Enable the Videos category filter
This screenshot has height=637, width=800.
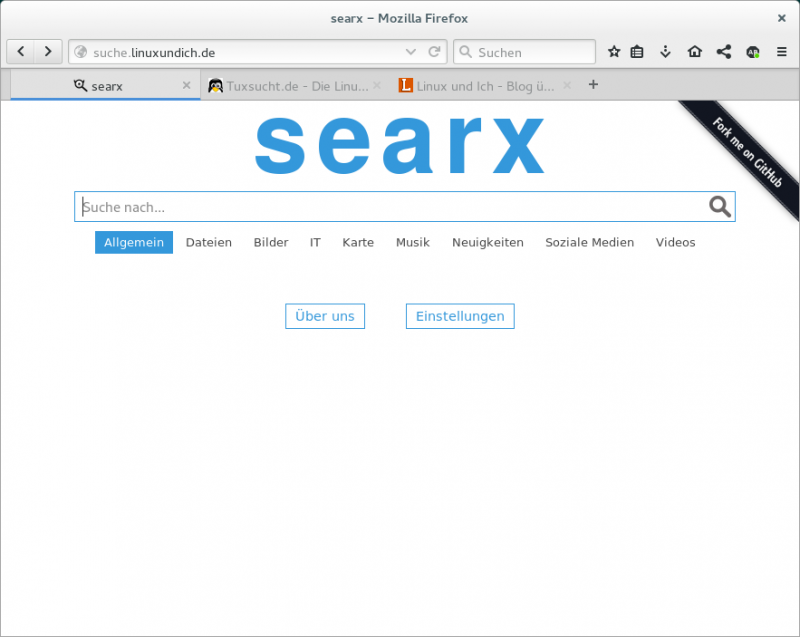pyautogui.click(x=675, y=242)
